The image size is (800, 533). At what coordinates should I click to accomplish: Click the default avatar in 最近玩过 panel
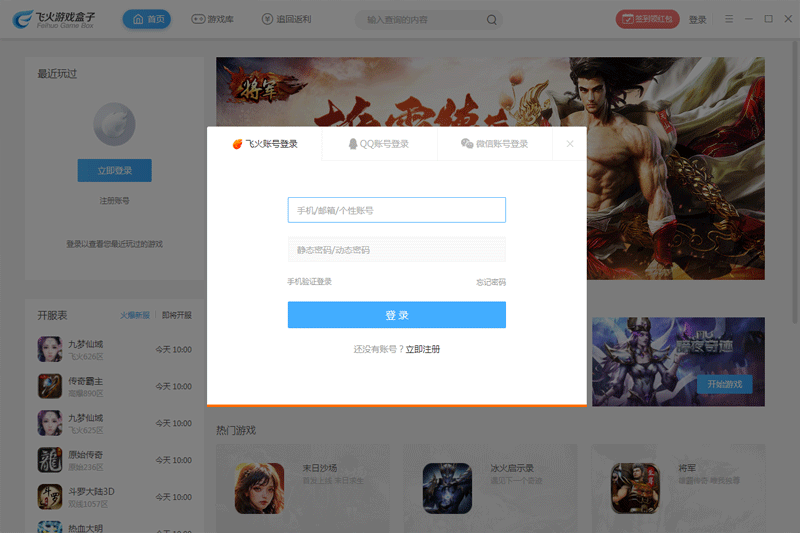[114, 124]
